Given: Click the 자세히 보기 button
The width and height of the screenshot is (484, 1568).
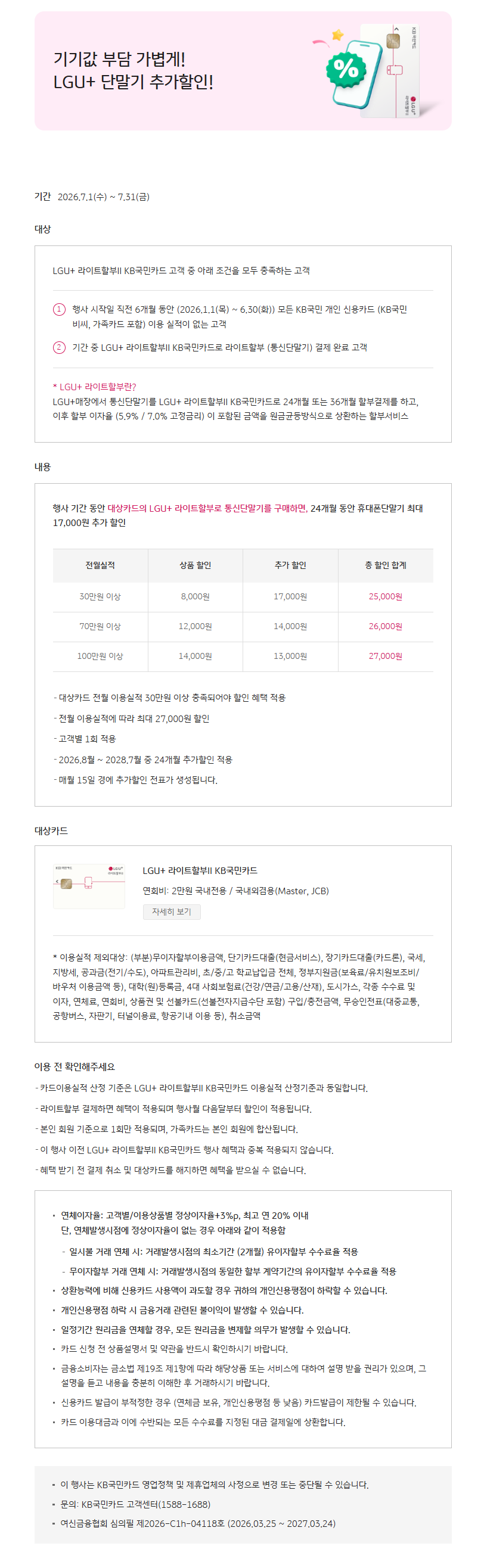Looking at the screenshot, I should 172,911.
